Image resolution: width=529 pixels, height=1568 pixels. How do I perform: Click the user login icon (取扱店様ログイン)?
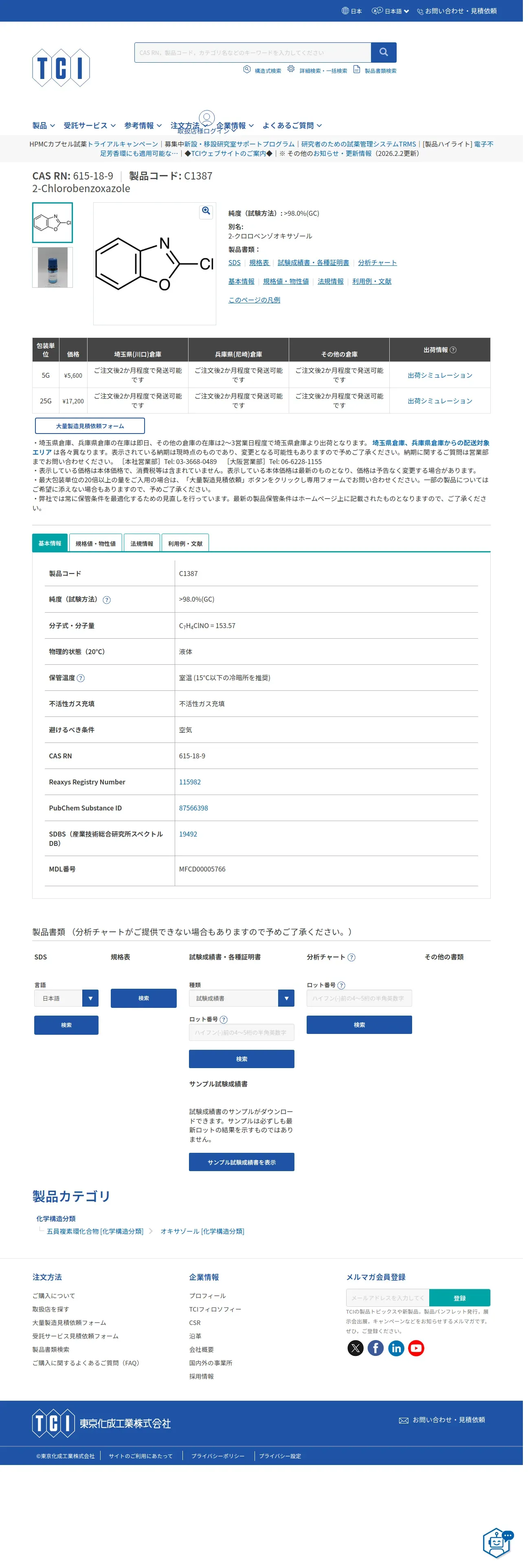(x=207, y=118)
